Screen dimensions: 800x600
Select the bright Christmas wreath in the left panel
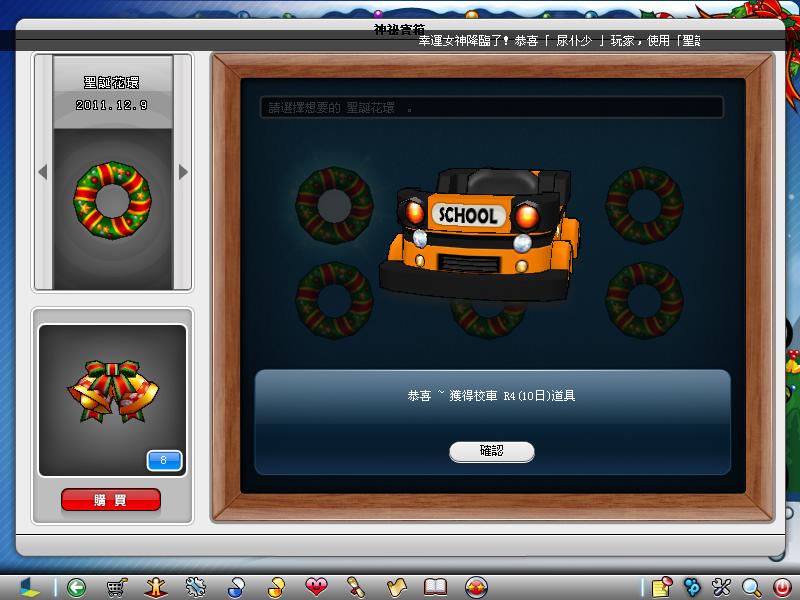point(112,200)
